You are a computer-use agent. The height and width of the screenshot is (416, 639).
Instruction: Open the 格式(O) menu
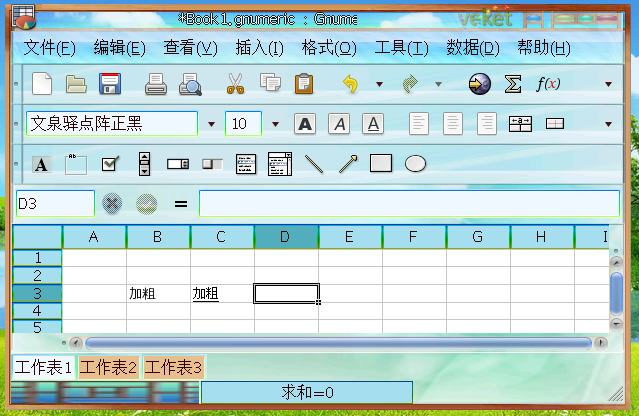(x=329, y=48)
